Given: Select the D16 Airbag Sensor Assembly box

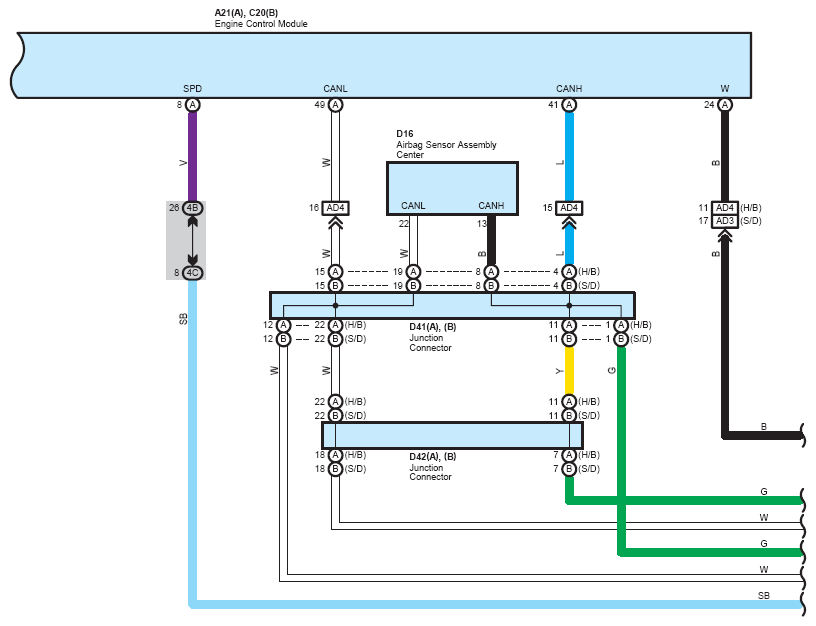Looking at the screenshot, I should click(452, 188).
